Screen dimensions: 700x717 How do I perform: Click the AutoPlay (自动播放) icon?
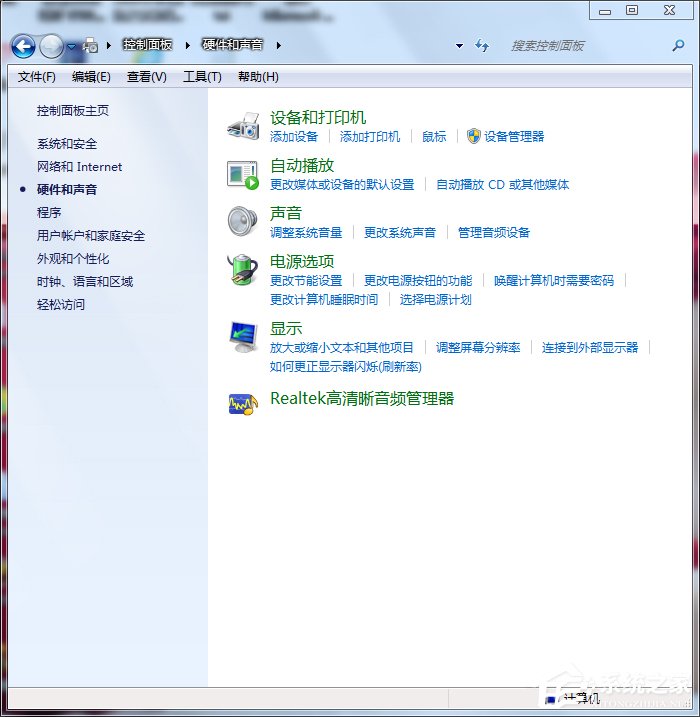[243, 174]
